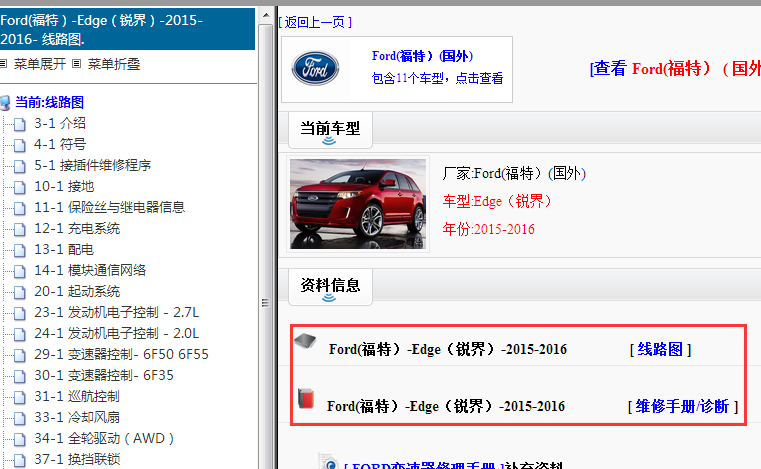This screenshot has width=761, height=469.
Task: Click the page icon for 29-1 变速器控制
Action: 19,356
